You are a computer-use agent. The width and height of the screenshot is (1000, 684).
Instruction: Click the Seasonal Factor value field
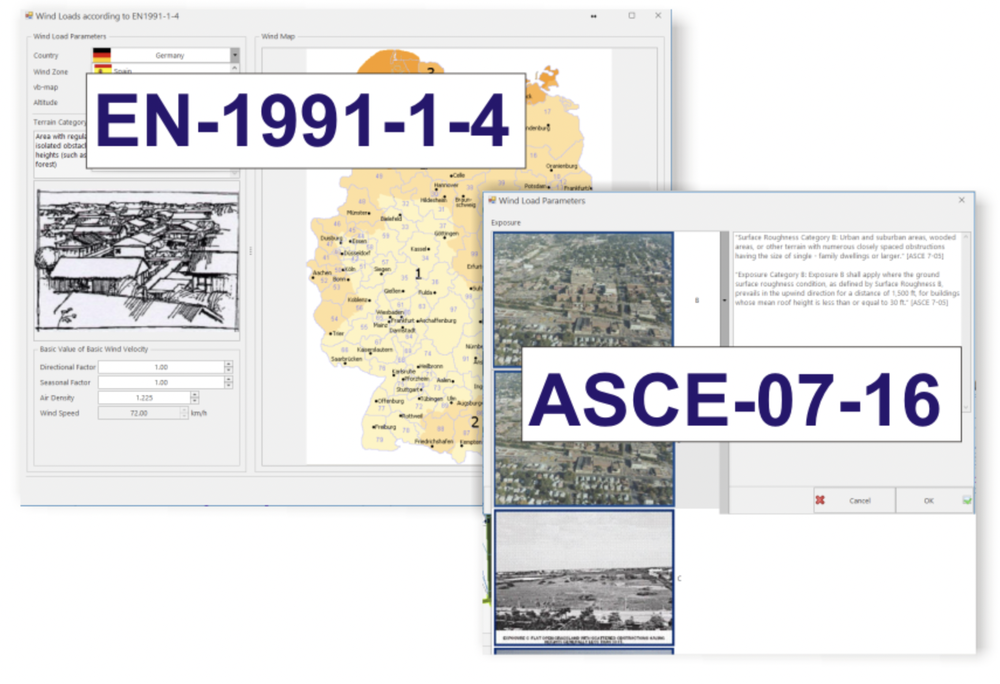tap(161, 382)
